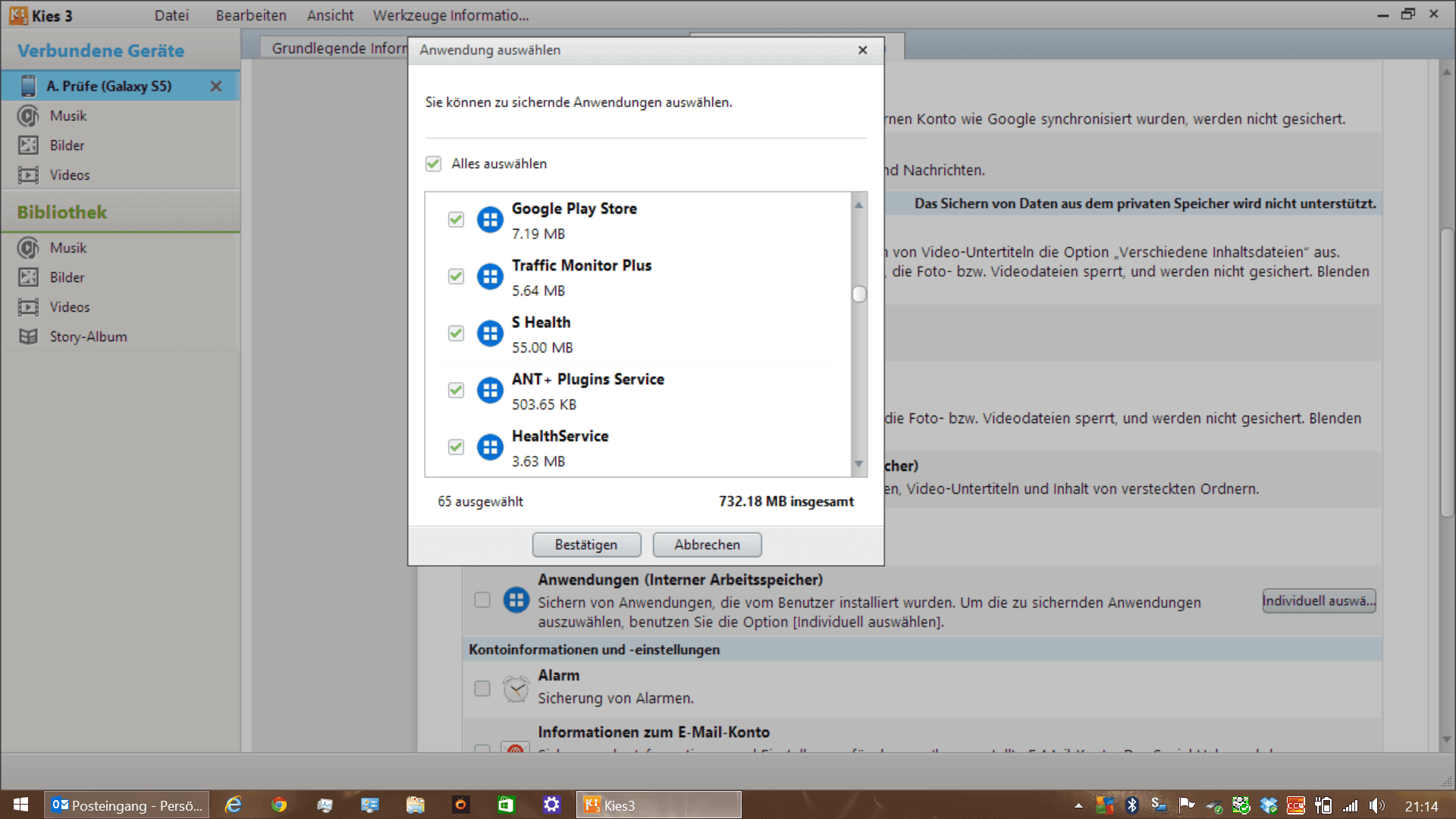Check the Anwendungen (Interner Arbeitsspeicher) checkbox
The image size is (1456, 819).
482,600
